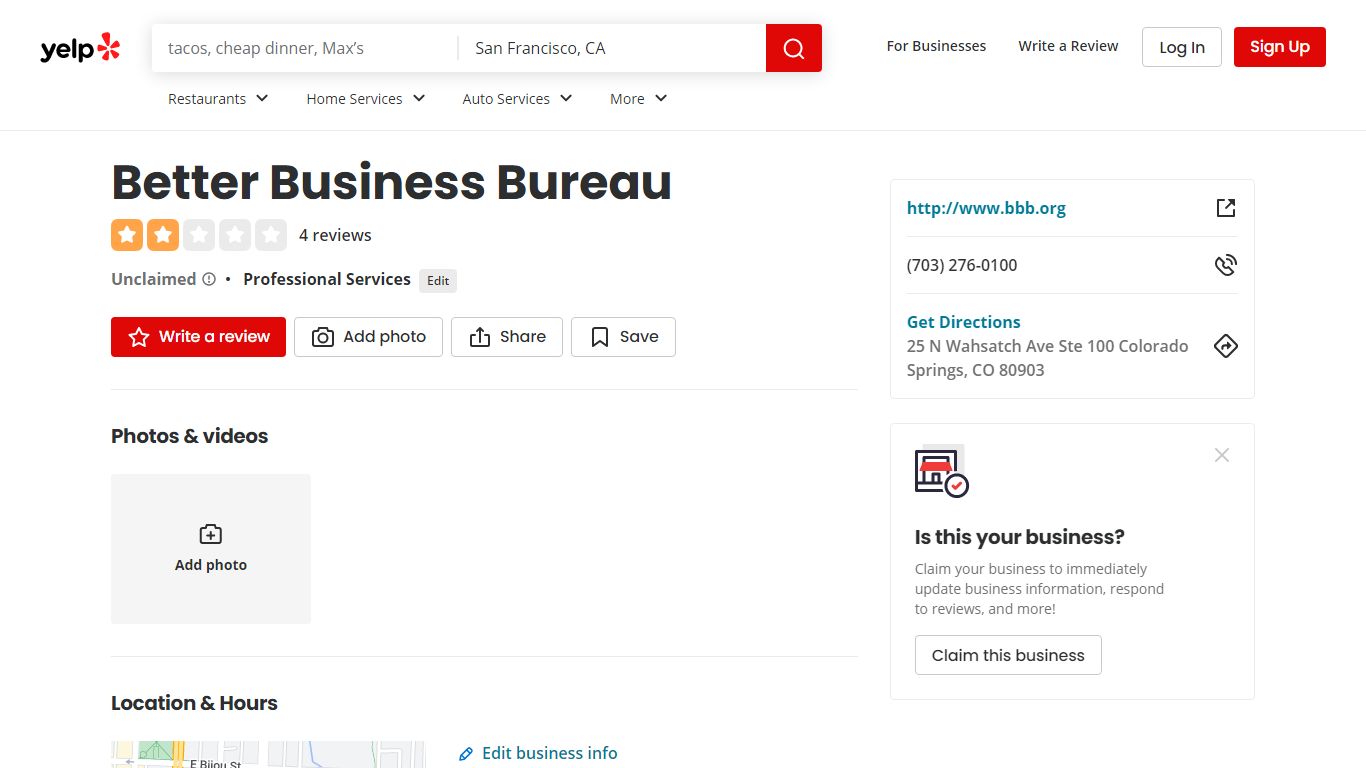Image resolution: width=1366 pixels, height=768 pixels.
Task: Click the first rating star
Action: 127,235
